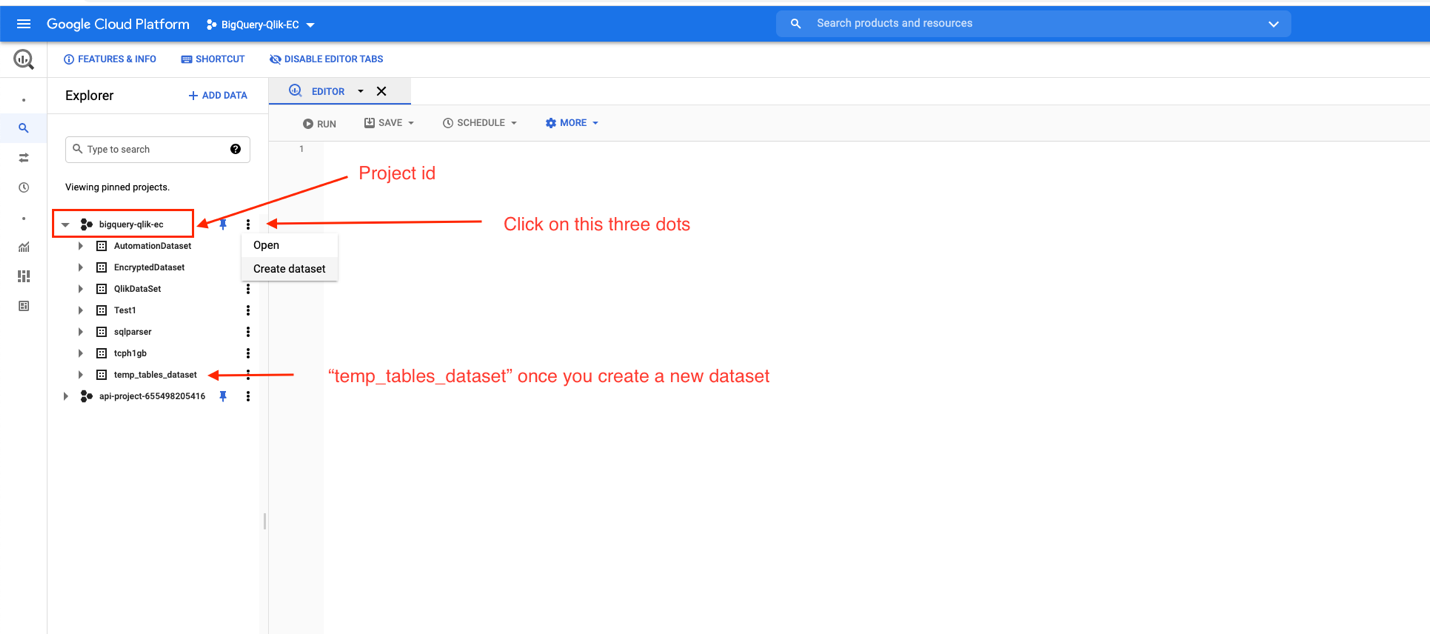The width and height of the screenshot is (1430, 634).
Task: Open actions menu for Test1 dataset
Action: point(248,310)
